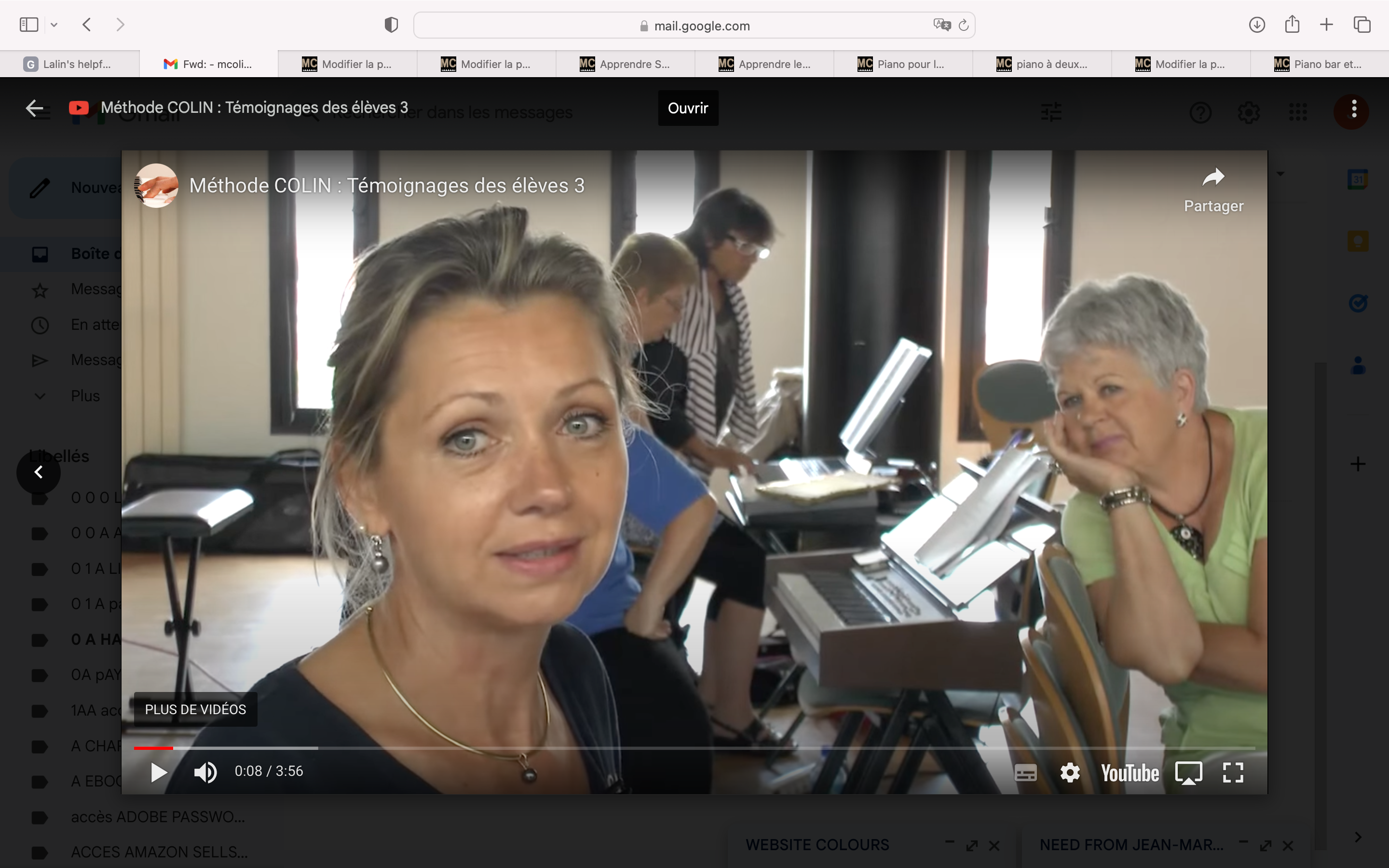Viewport: 1389px width, 868px height.
Task: Open the channel avatar thumbnail
Action: coord(156,186)
